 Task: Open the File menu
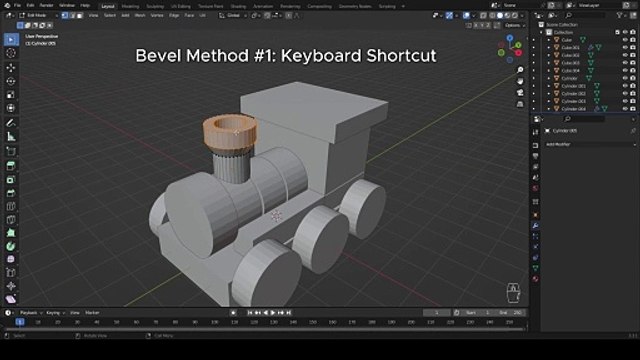coord(18,6)
